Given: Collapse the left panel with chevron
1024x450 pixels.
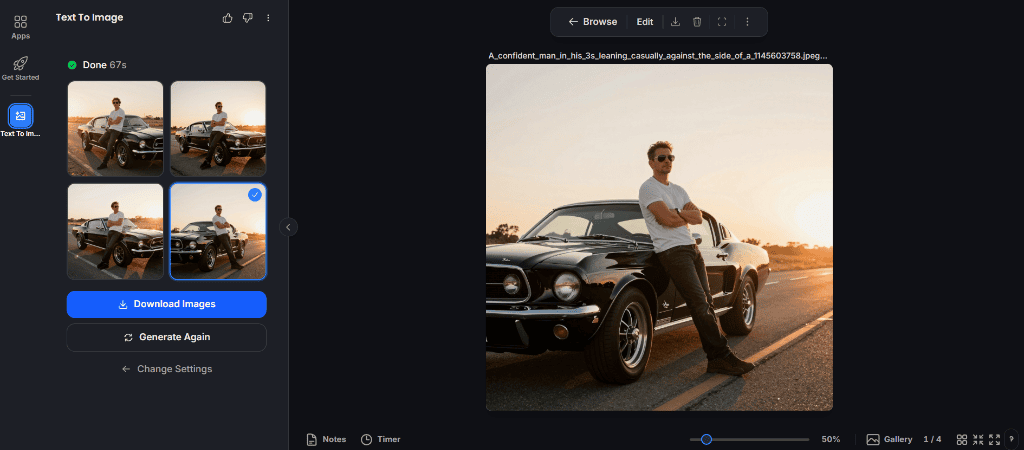Looking at the screenshot, I should 288,227.
